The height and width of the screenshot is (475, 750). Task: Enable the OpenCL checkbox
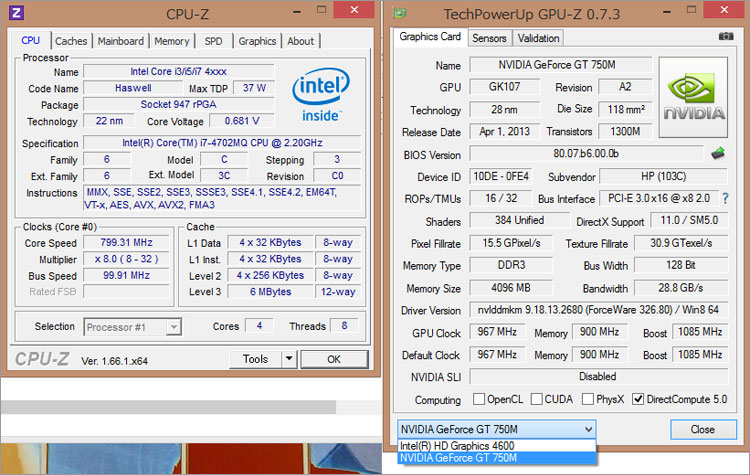tap(478, 399)
